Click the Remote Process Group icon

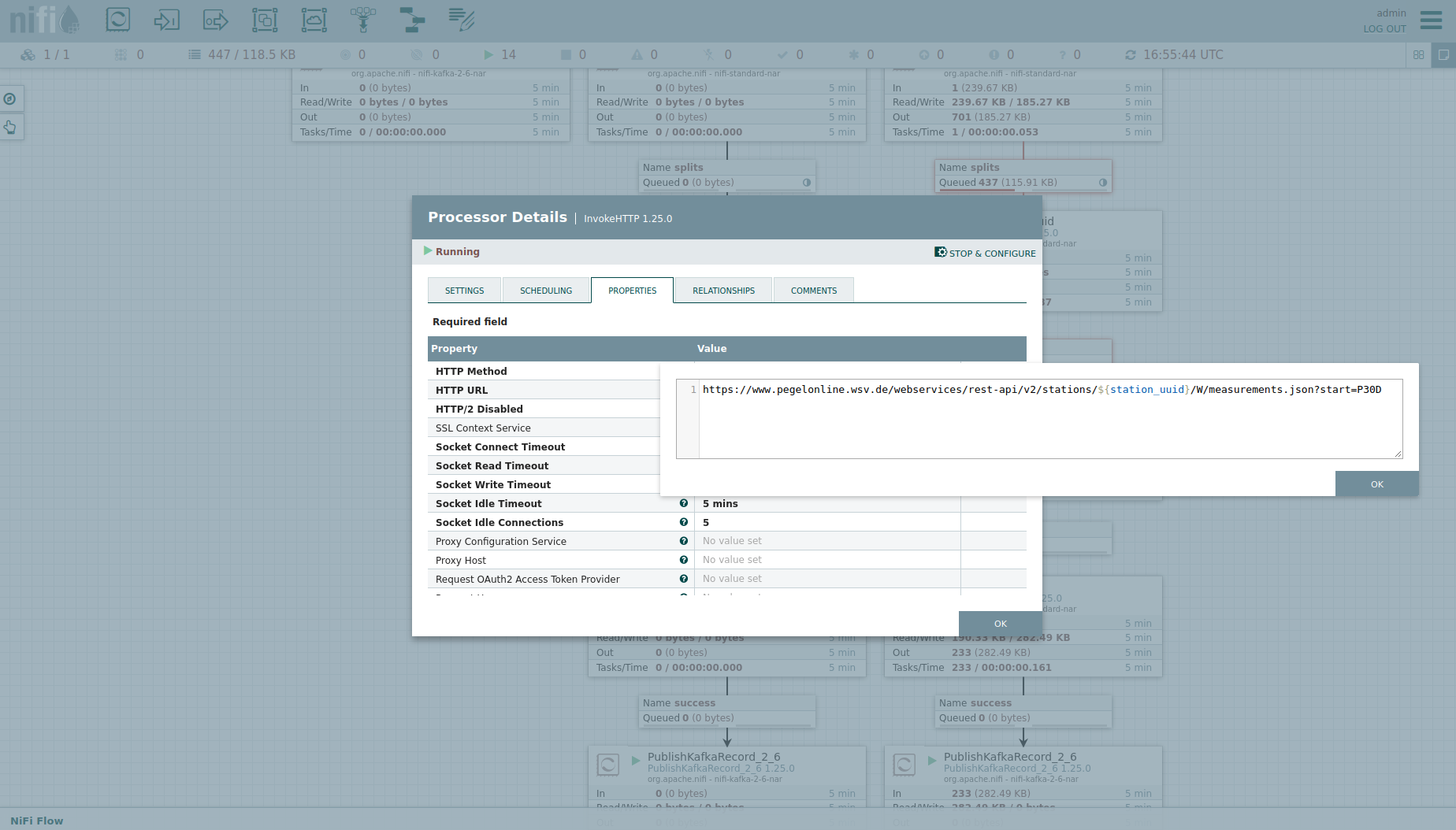[x=314, y=20]
